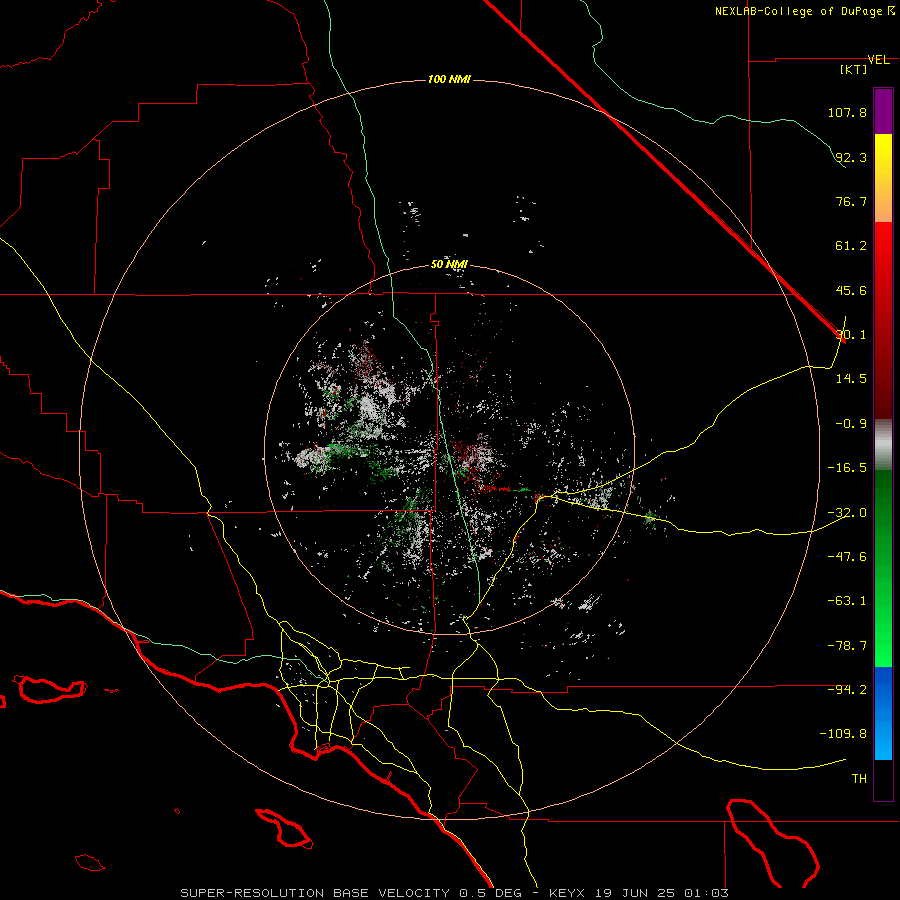Screen dimensions: 900x900
Task: Click the -32.0 legend value
Action: (847, 513)
